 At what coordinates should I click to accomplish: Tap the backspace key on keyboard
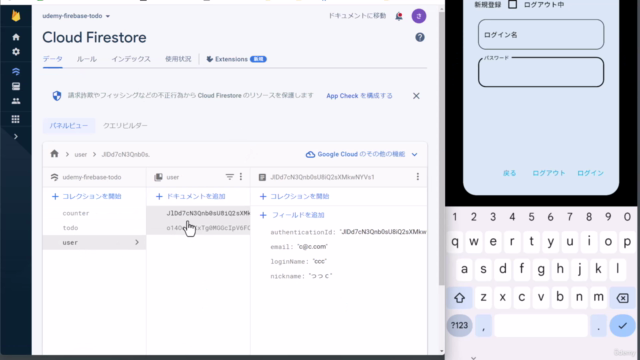622,298
